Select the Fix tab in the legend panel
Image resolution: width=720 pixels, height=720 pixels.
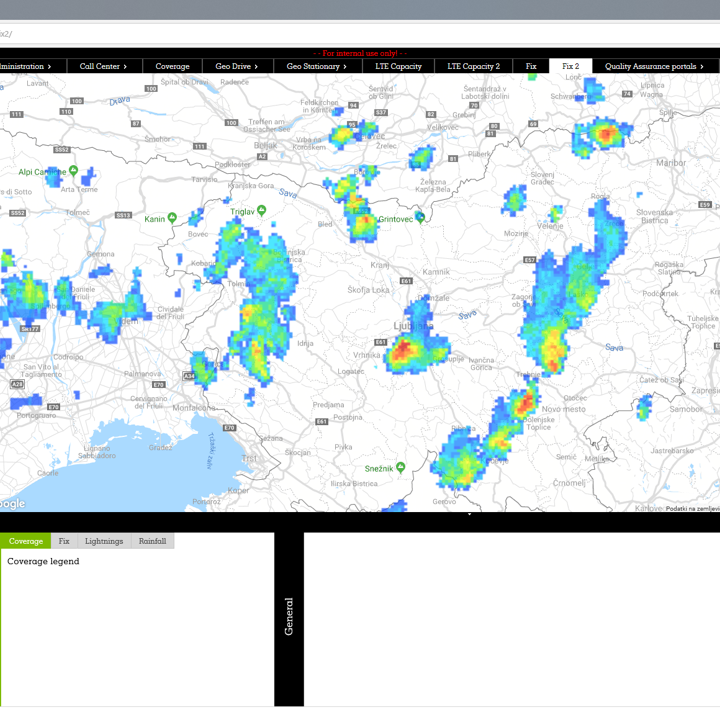click(x=64, y=541)
